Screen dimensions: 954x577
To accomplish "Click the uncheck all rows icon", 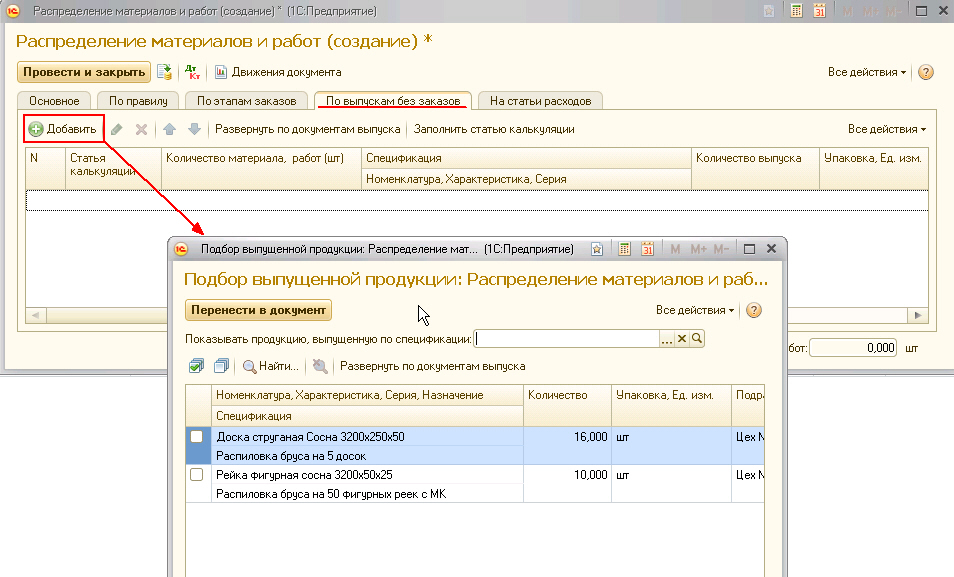I will [221, 366].
